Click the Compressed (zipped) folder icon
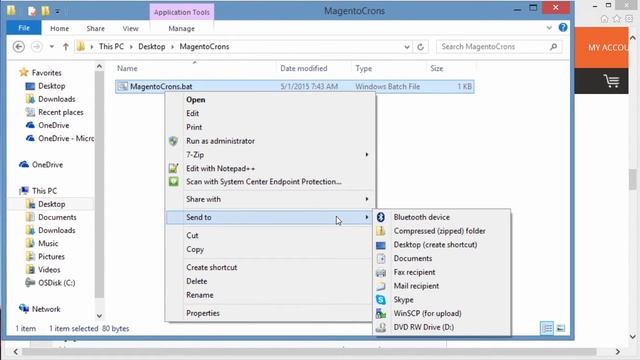The height and width of the screenshot is (360, 640). point(380,231)
